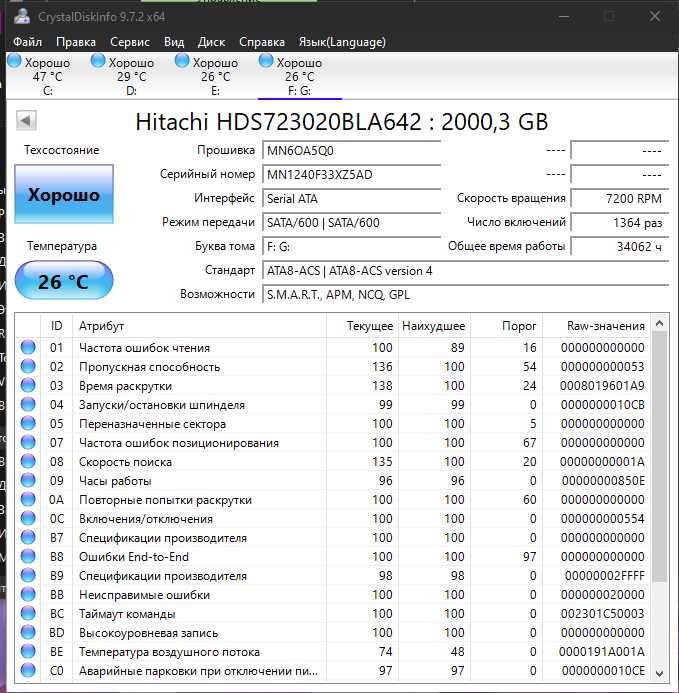Click the status icon for Таймаут команды
Screen dimensions: 679x693
point(28,613)
